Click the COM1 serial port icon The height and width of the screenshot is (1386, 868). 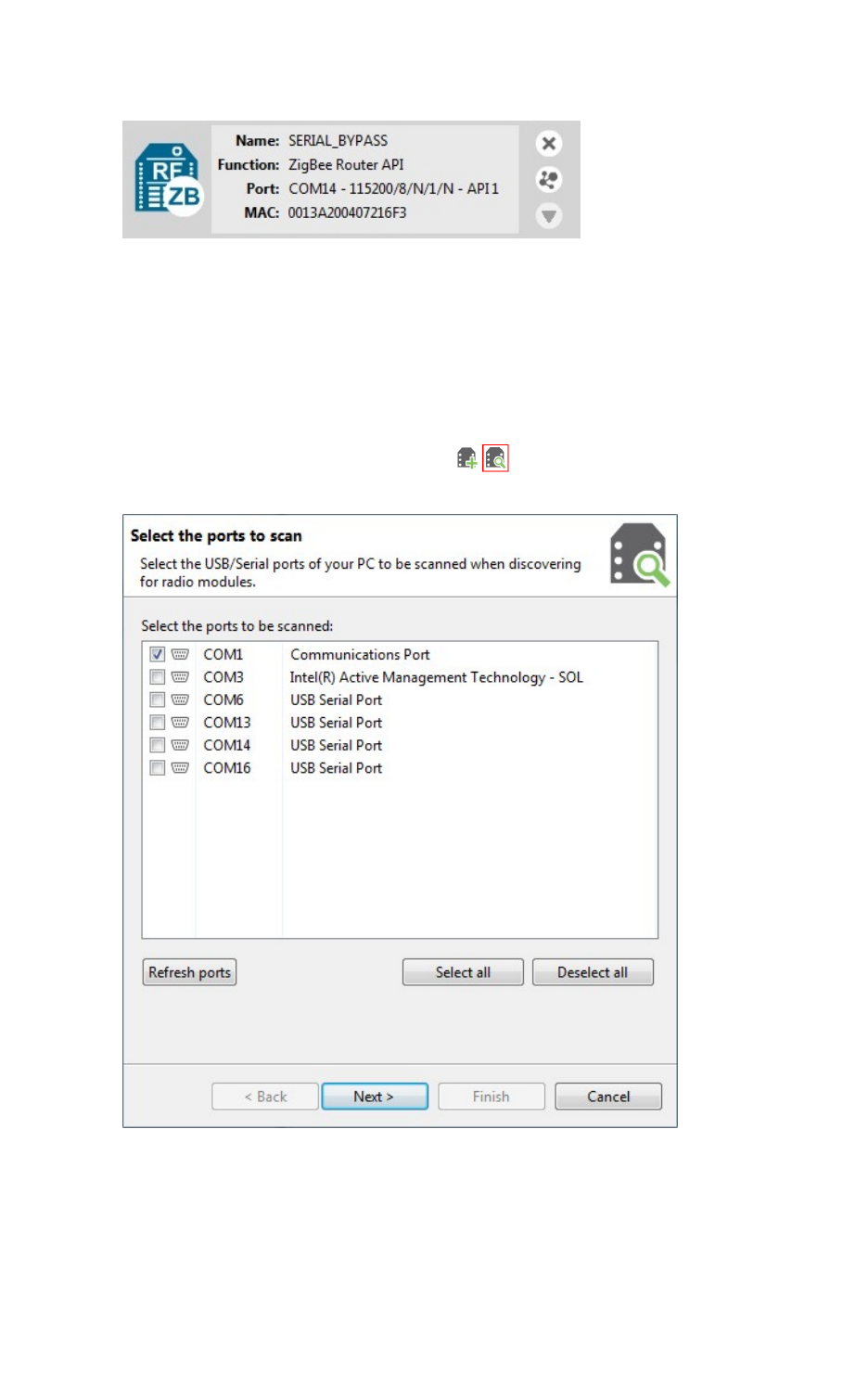[180, 655]
